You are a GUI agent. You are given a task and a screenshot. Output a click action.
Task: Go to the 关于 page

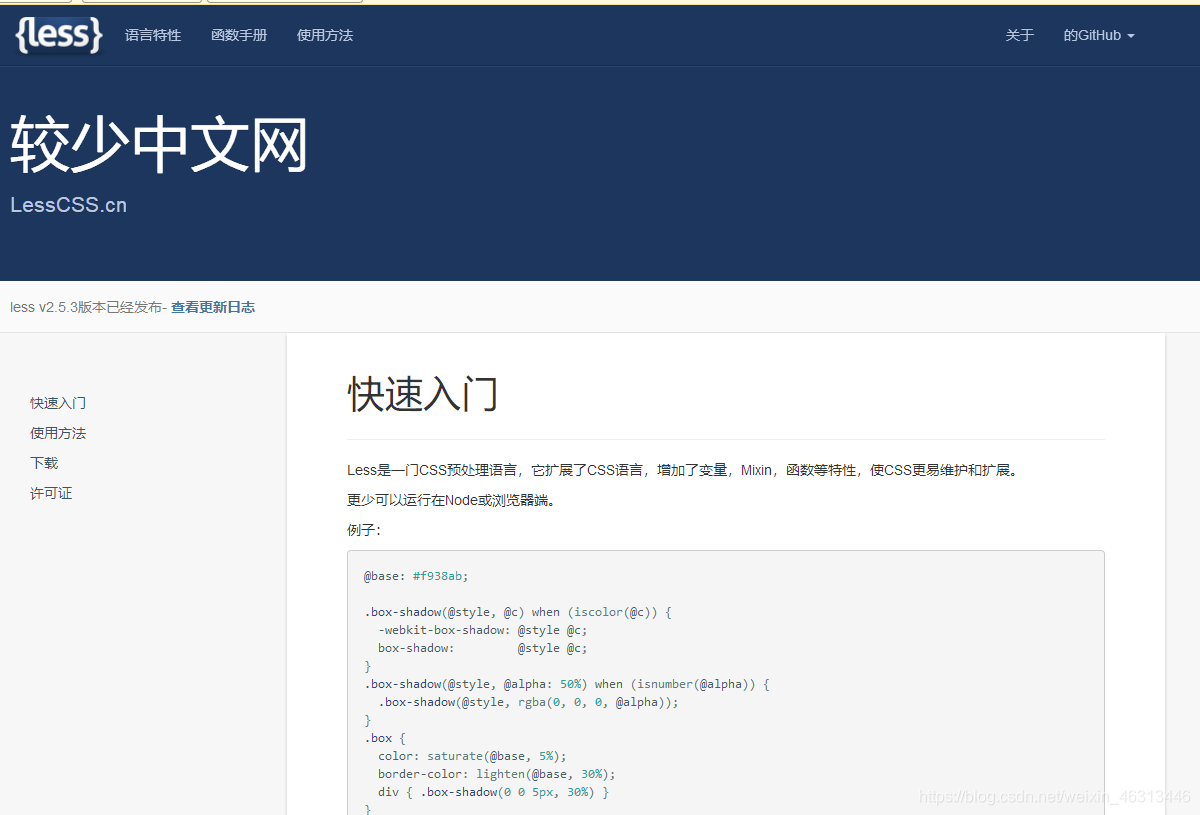pos(1019,35)
